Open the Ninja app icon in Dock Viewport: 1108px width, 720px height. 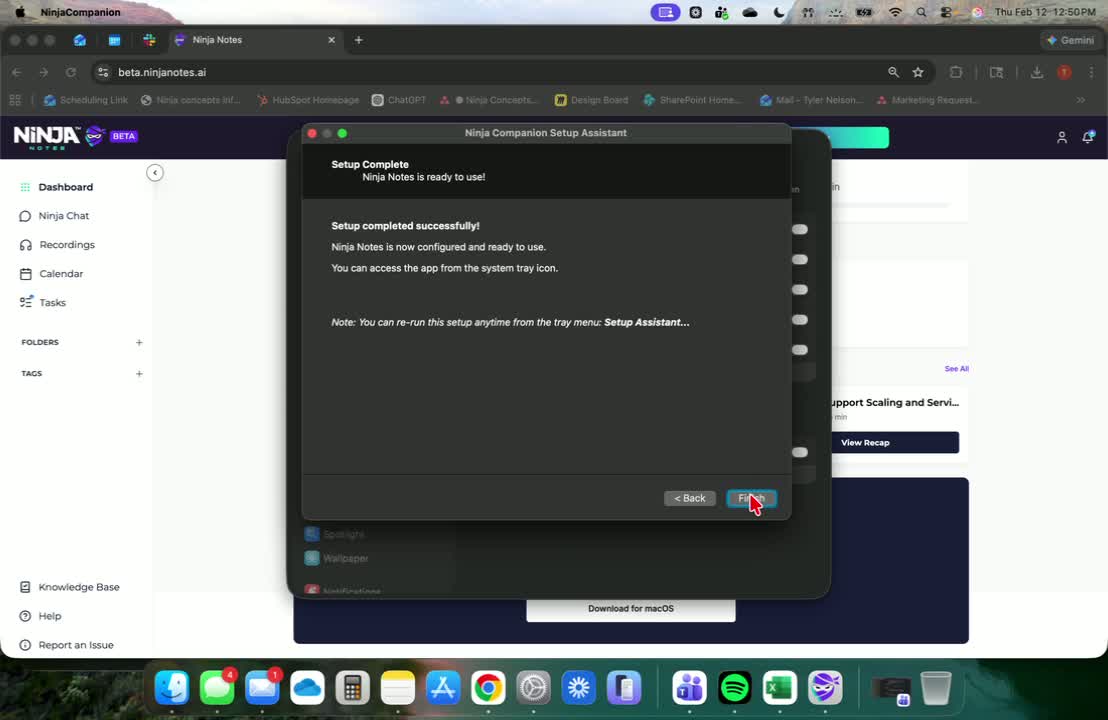point(825,687)
